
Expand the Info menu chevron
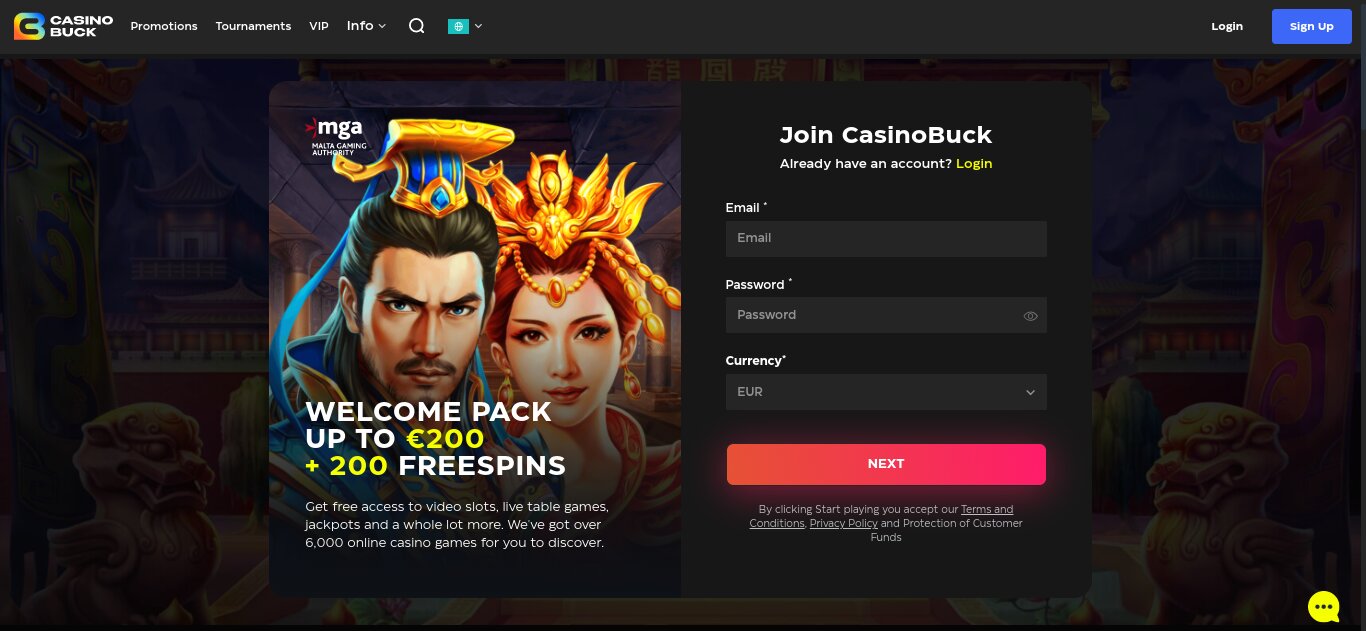coord(382,27)
